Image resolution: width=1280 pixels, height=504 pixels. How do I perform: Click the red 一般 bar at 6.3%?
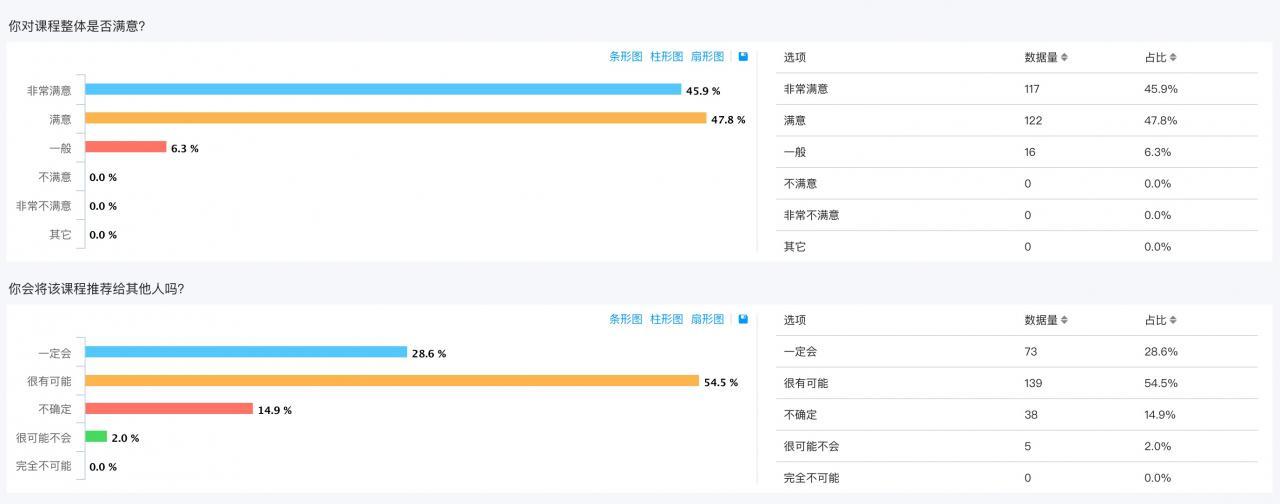[126, 147]
